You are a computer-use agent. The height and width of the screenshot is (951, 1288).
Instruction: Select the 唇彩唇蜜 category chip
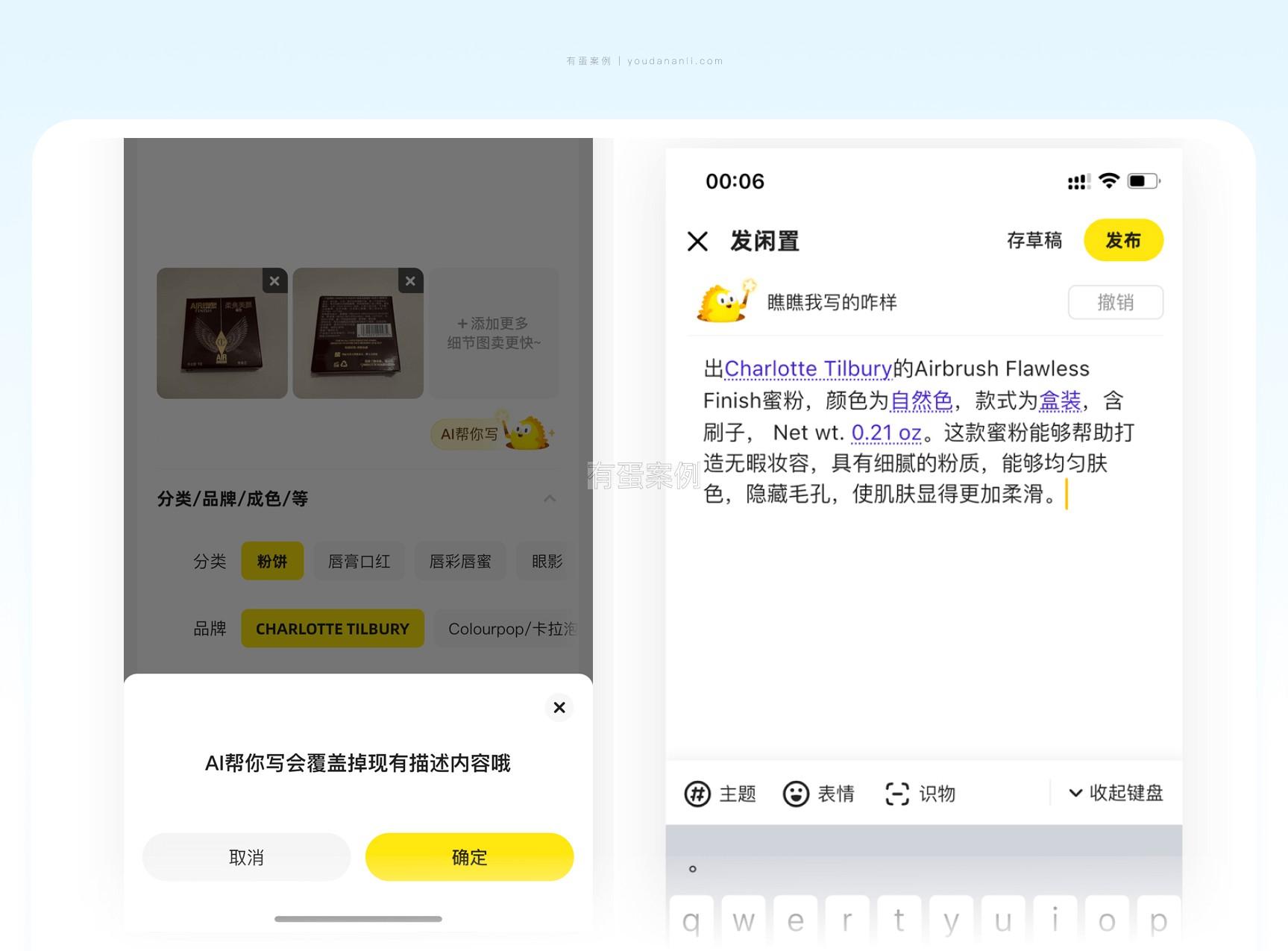(x=460, y=561)
